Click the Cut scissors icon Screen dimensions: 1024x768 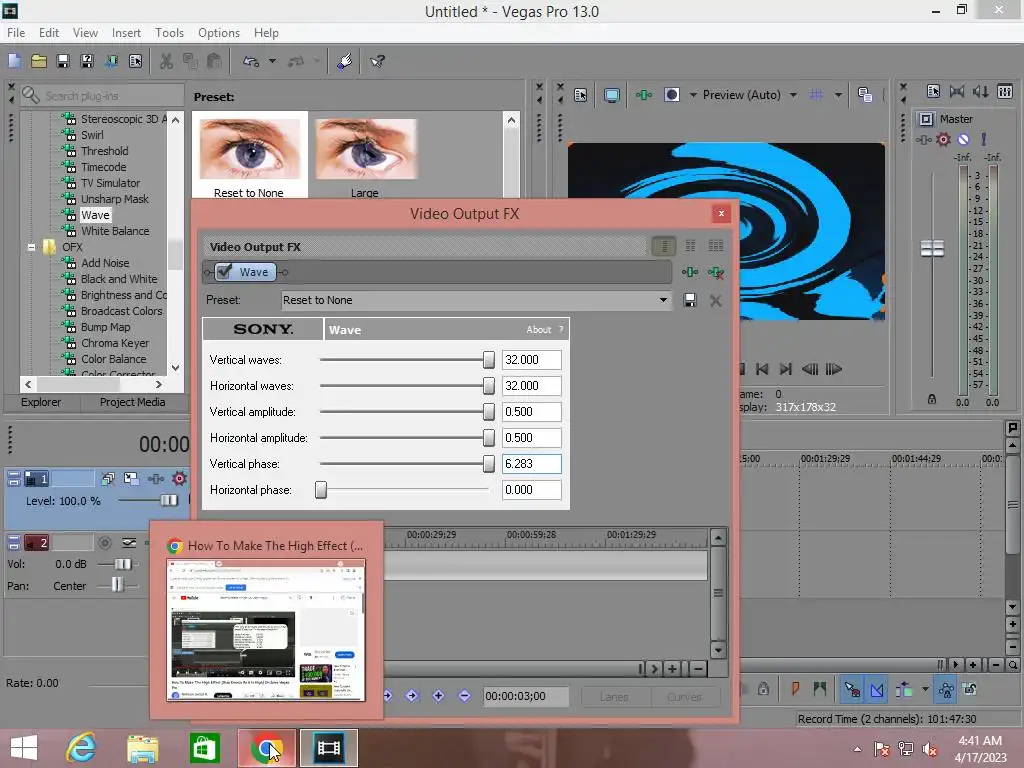pyautogui.click(x=167, y=61)
